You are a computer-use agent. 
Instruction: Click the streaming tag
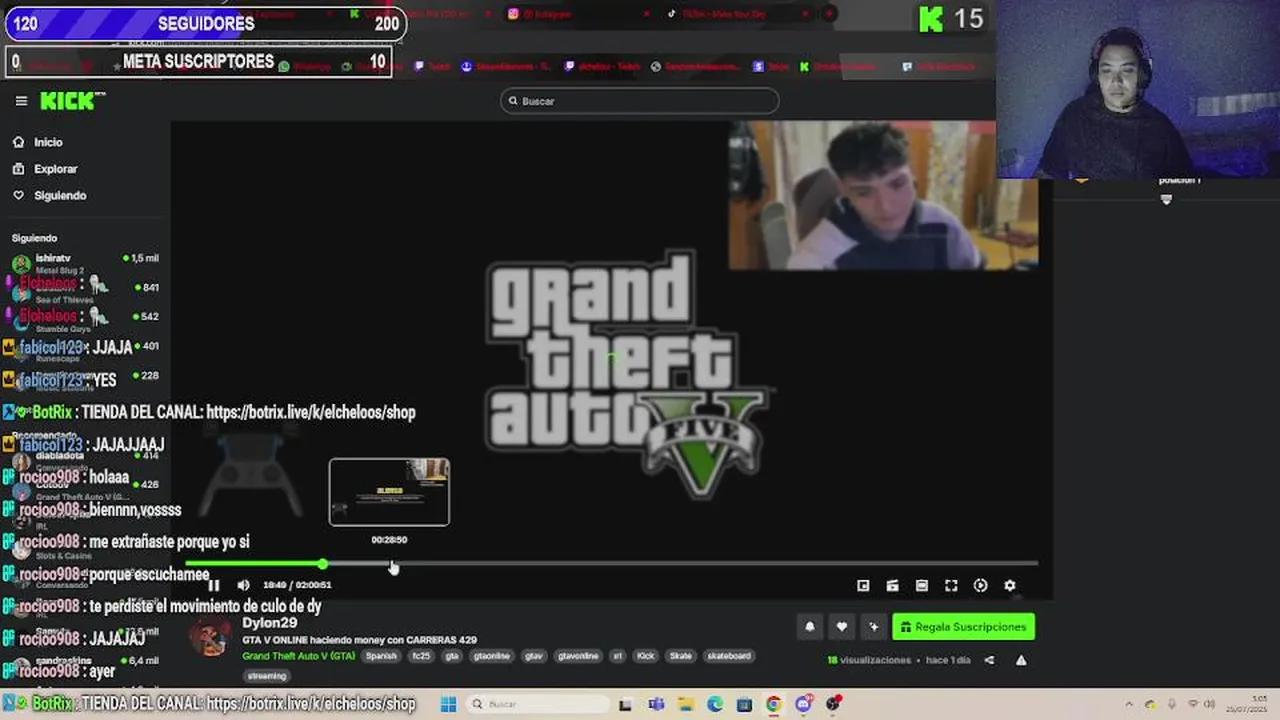coord(267,676)
